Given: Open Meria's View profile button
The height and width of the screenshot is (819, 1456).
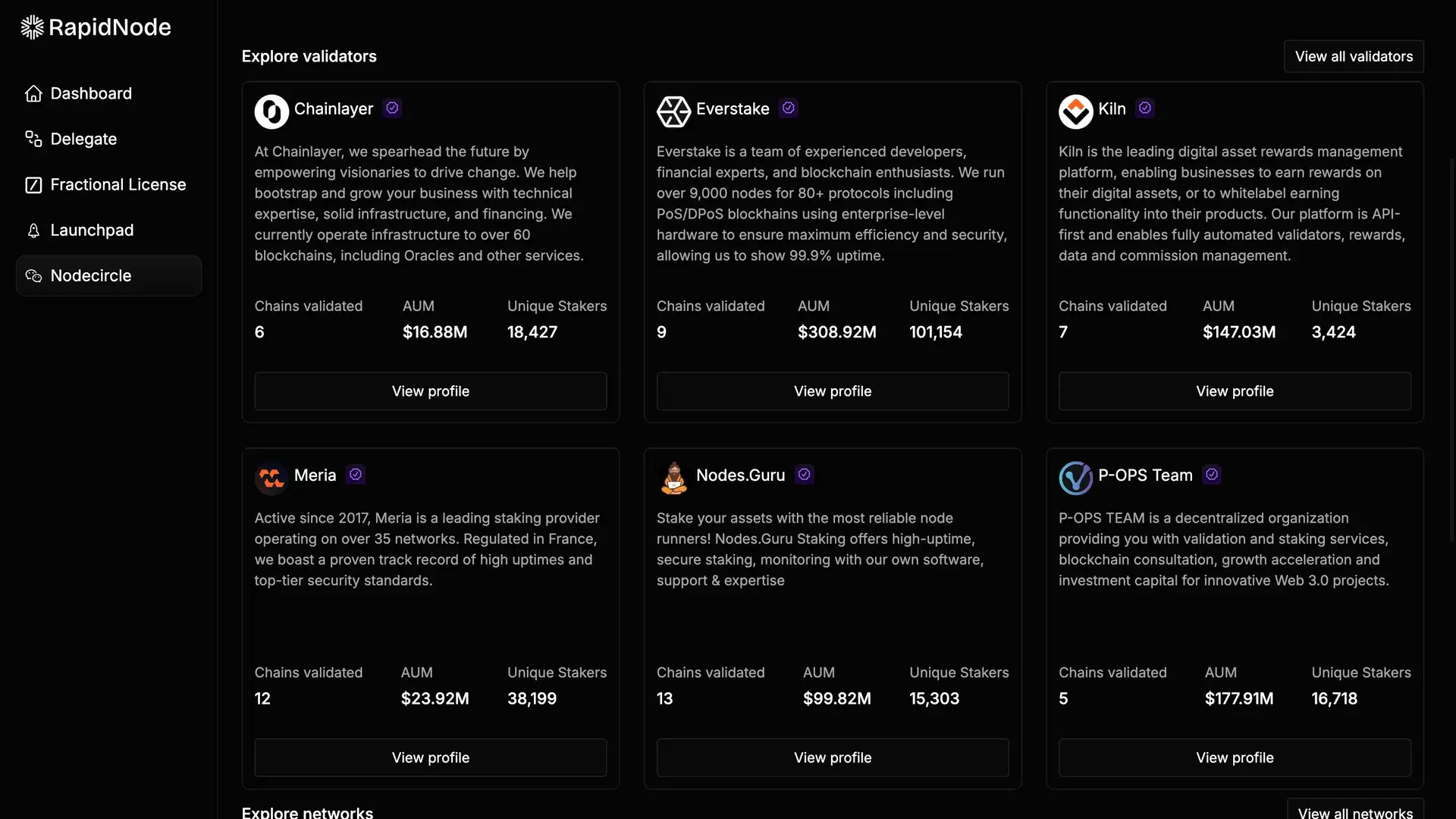Looking at the screenshot, I should pyautogui.click(x=431, y=758).
